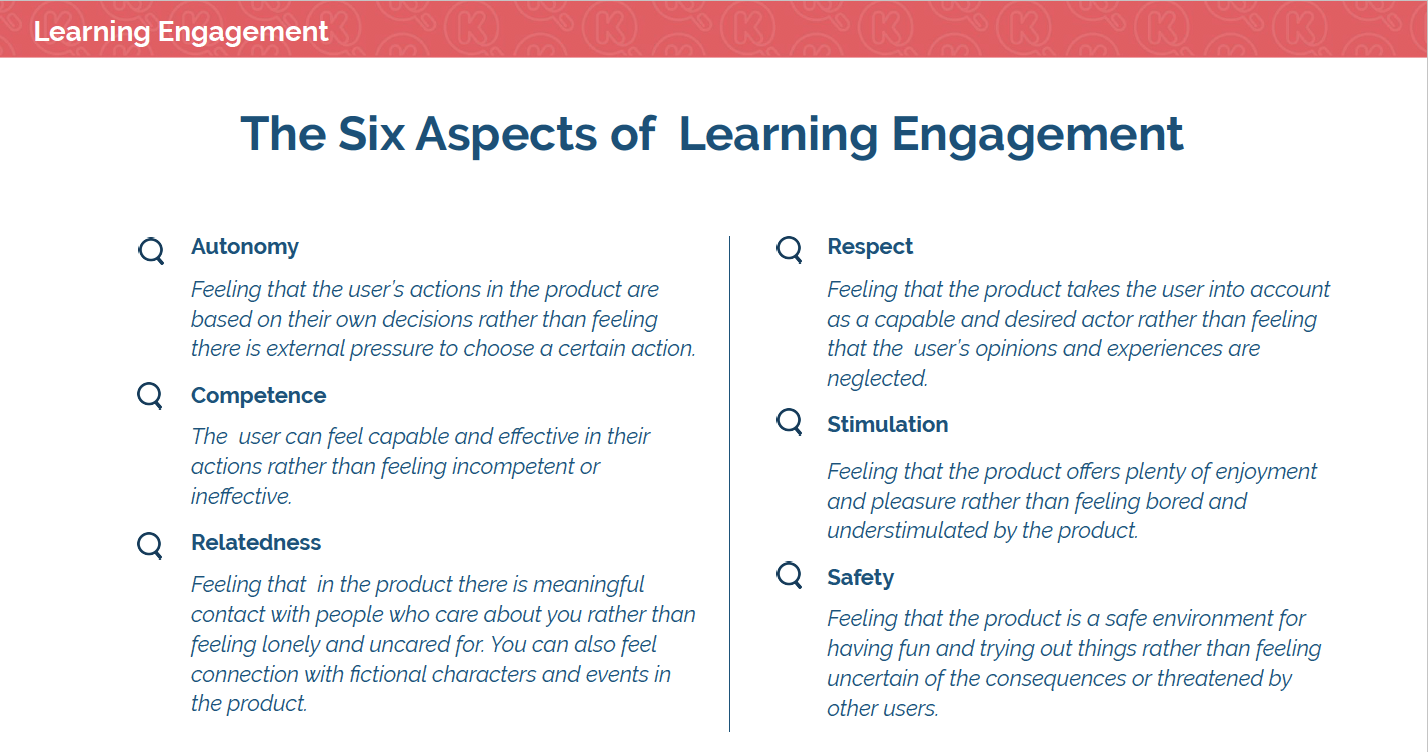Click the Six Aspects of Learning Engagement title

[x=712, y=133]
